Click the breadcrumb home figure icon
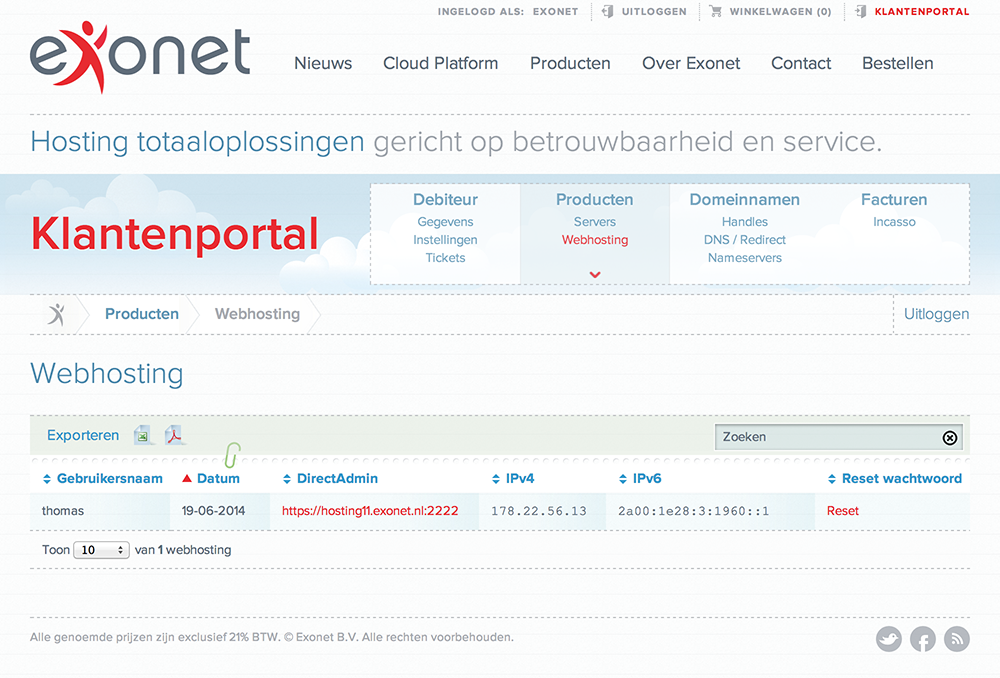 point(56,314)
